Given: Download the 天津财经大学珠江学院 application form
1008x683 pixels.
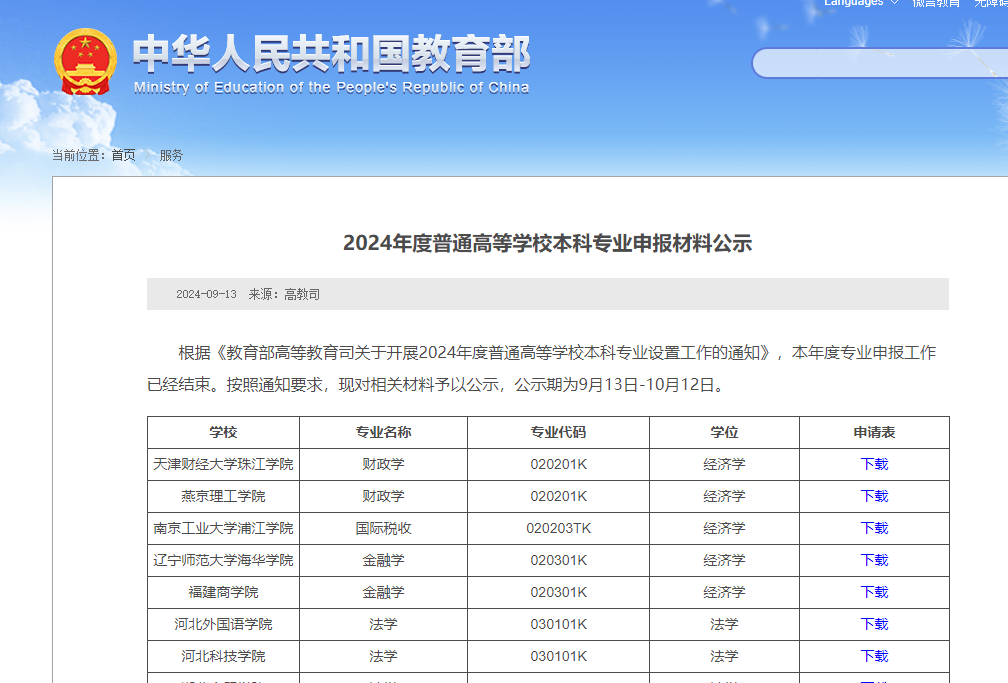Looking at the screenshot, I should tap(874, 464).
